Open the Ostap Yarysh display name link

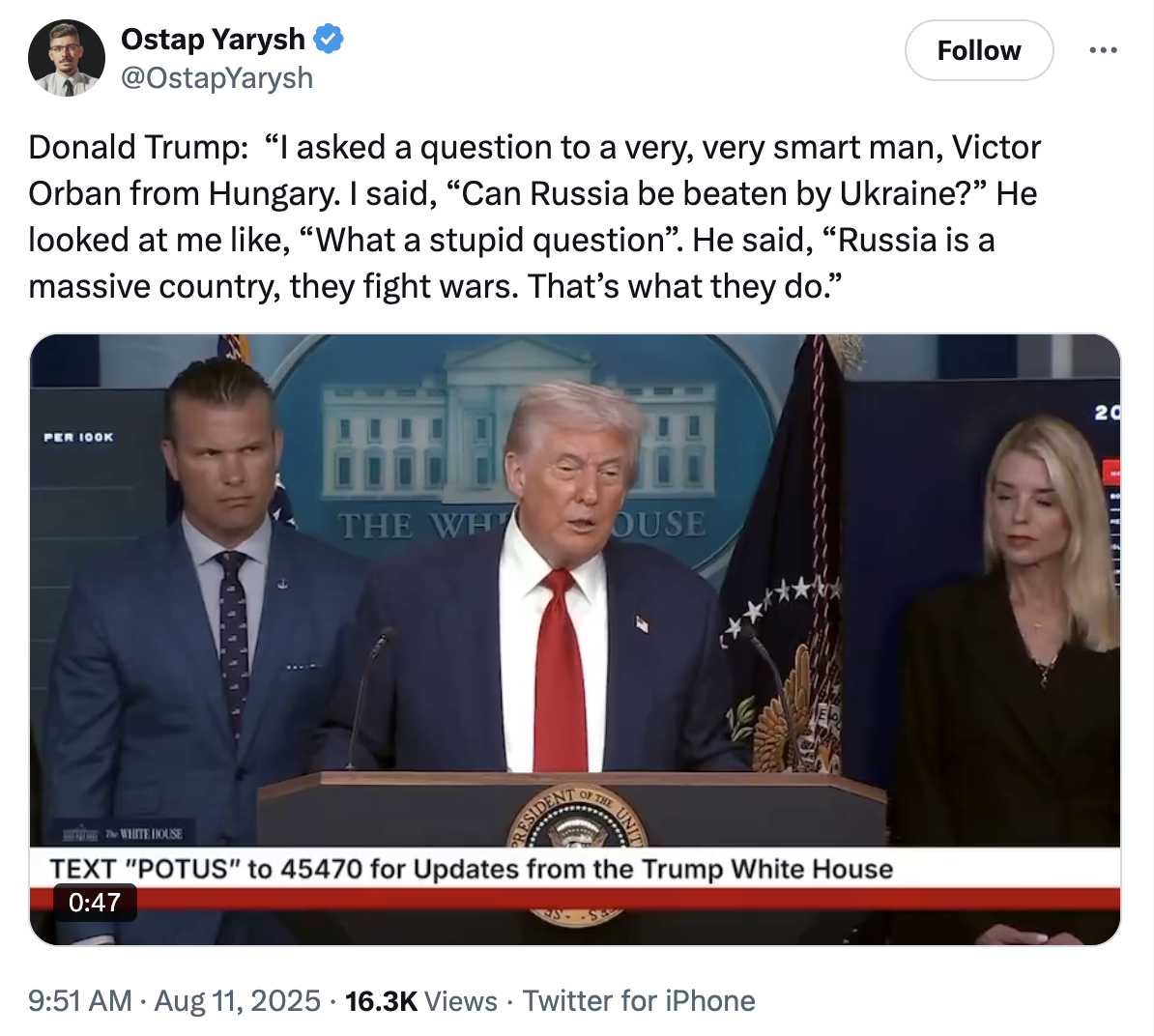tap(213, 40)
